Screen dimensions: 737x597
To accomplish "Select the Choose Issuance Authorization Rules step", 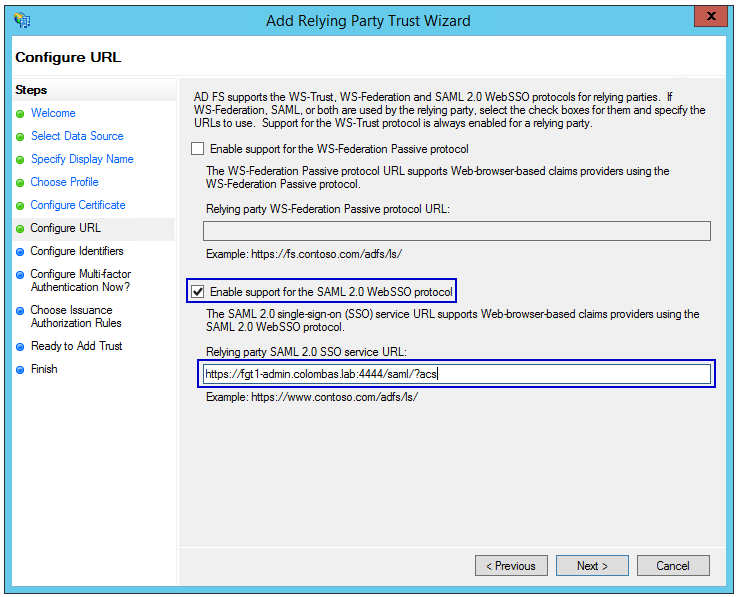I will pos(75,316).
